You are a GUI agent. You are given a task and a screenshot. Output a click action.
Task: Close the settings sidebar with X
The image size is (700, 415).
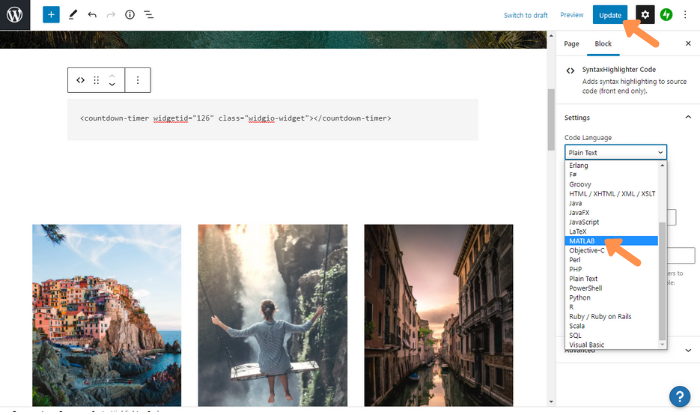[x=688, y=43]
